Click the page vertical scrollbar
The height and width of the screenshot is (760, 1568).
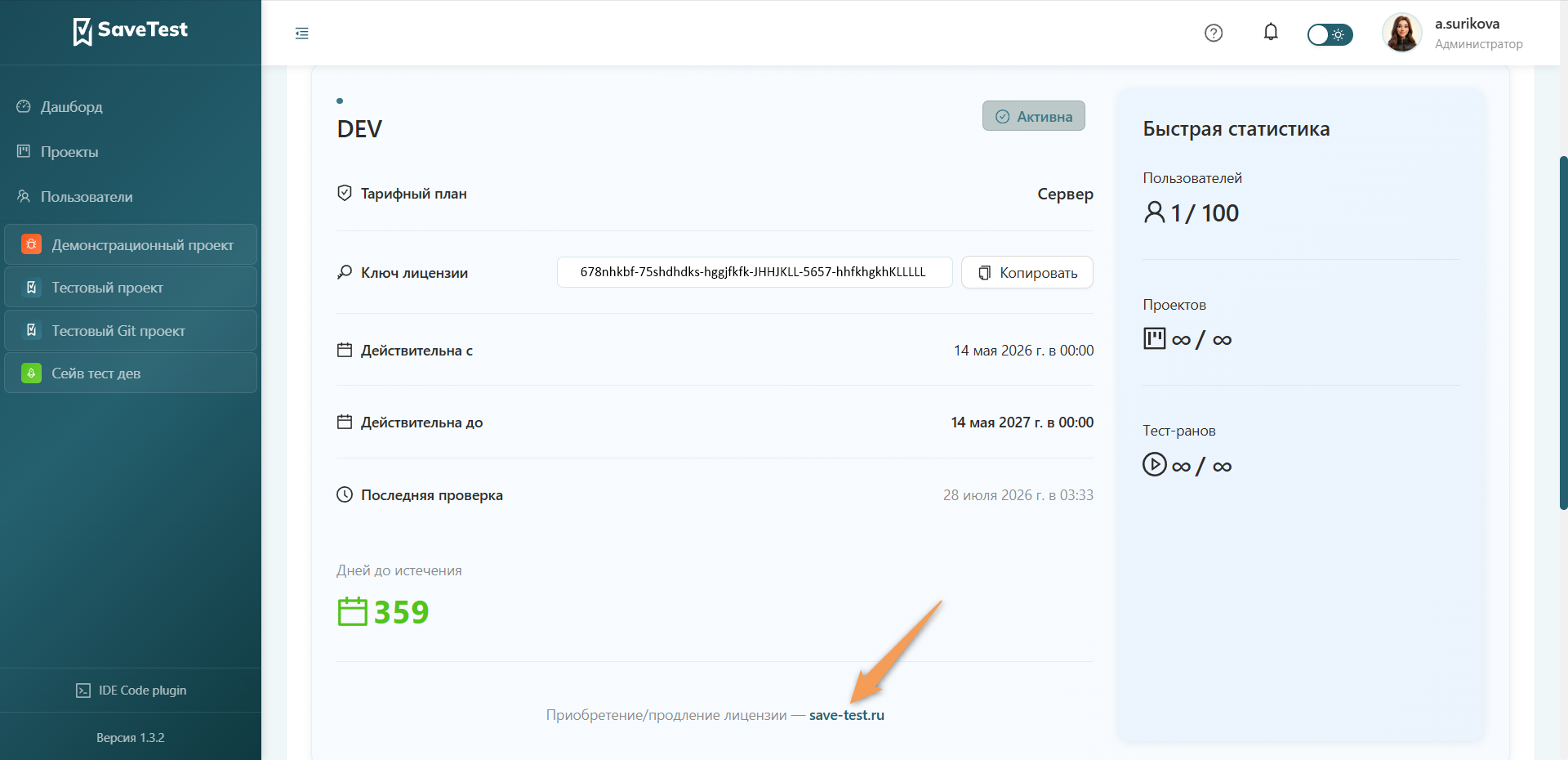1563,332
